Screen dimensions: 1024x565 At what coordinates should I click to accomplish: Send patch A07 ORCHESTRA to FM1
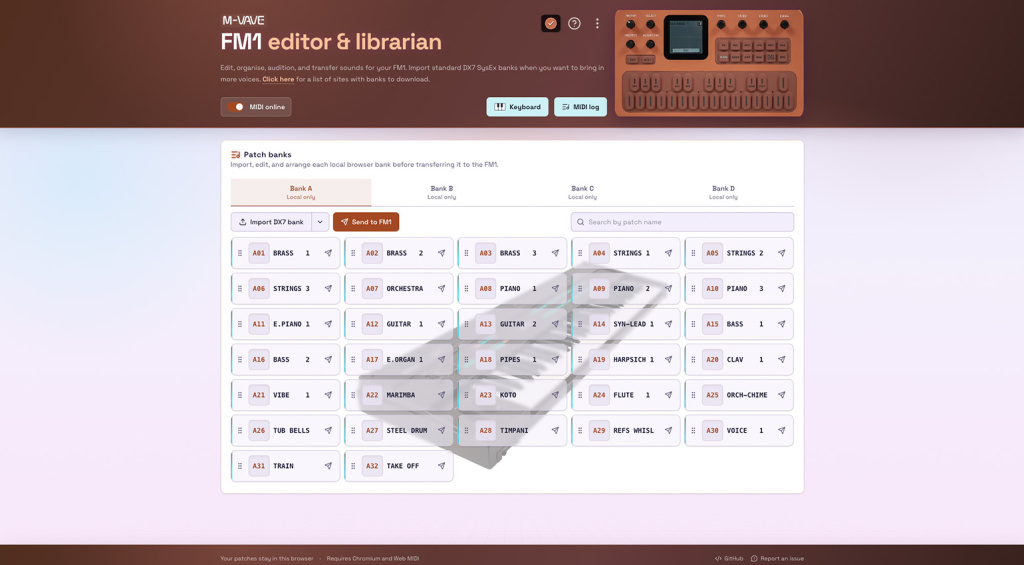point(441,288)
